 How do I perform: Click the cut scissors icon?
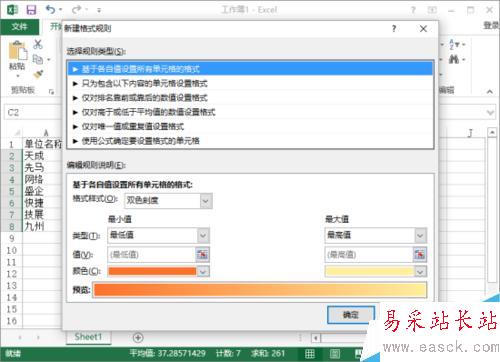[x=38, y=44]
